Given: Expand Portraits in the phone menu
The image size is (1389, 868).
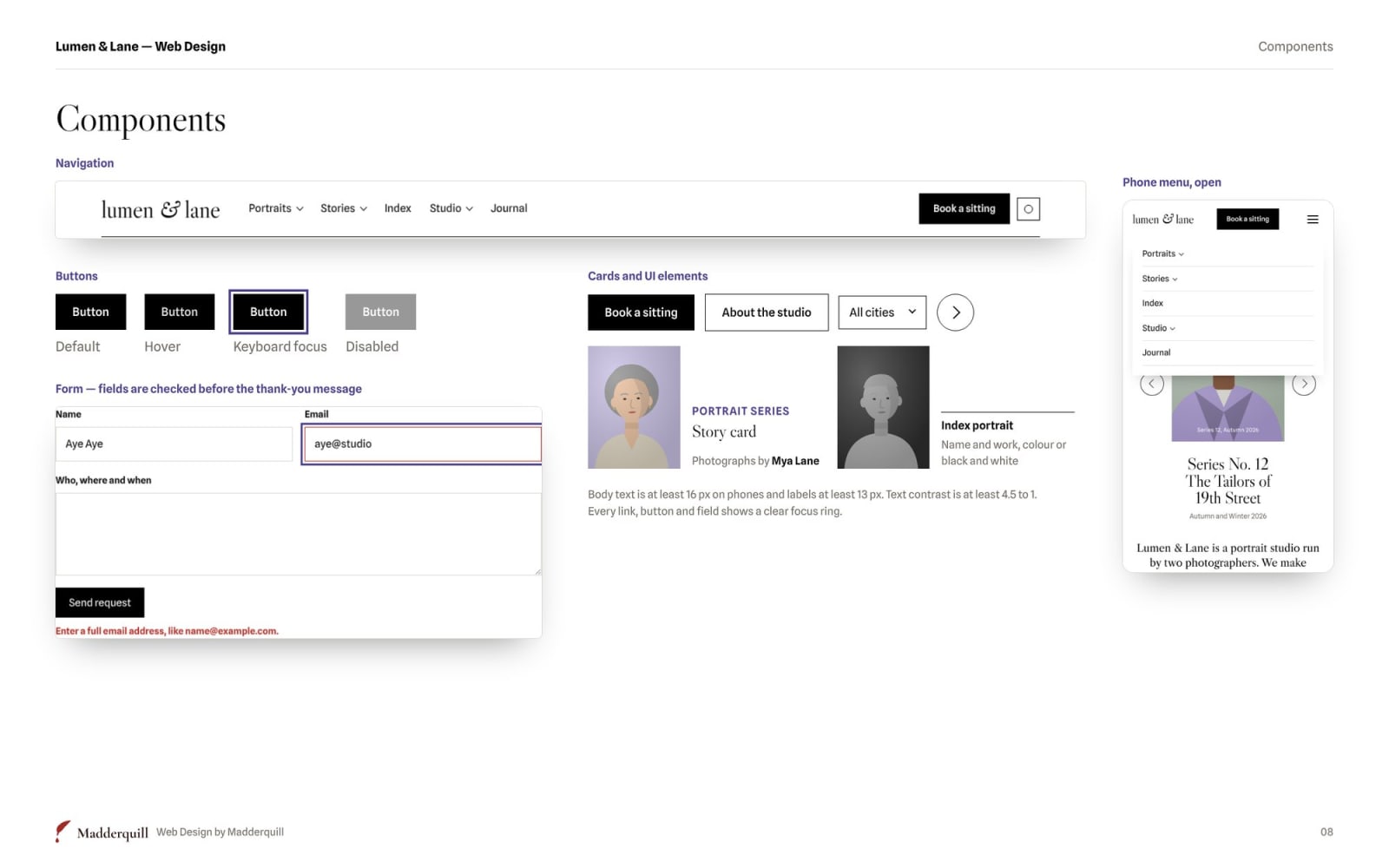Looking at the screenshot, I should point(1162,253).
